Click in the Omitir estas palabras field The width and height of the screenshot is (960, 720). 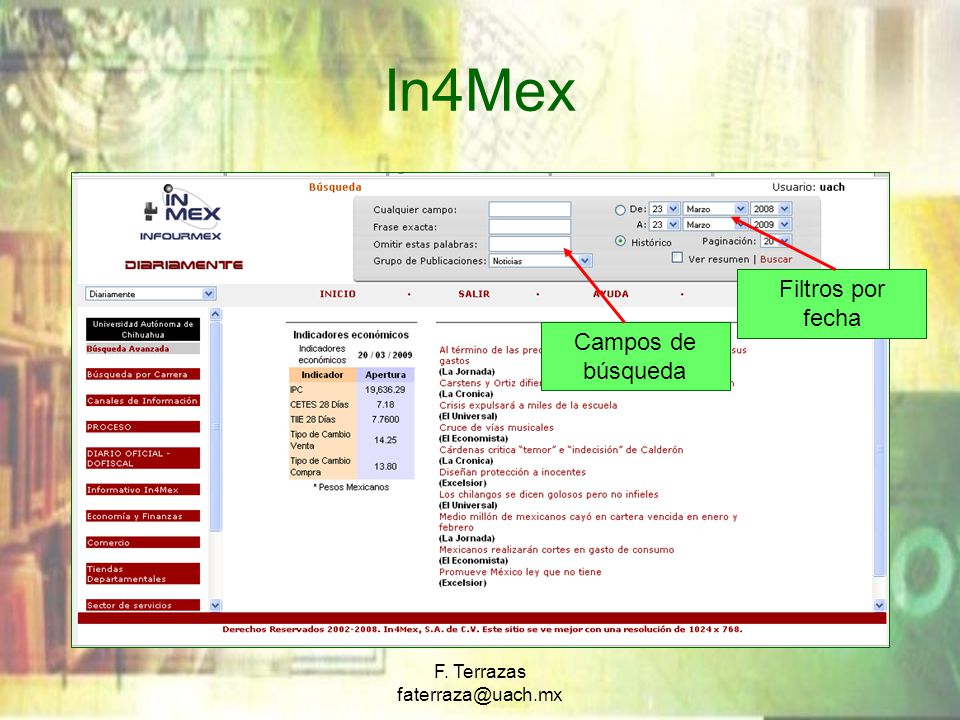pyautogui.click(x=530, y=244)
